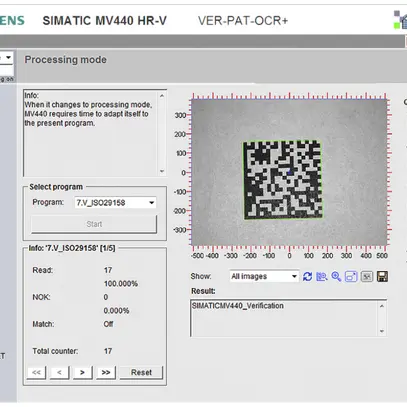Screen dimensions: 407x407
Task: Click the SIMATICMV440_Verification result text
Action: coord(238,306)
